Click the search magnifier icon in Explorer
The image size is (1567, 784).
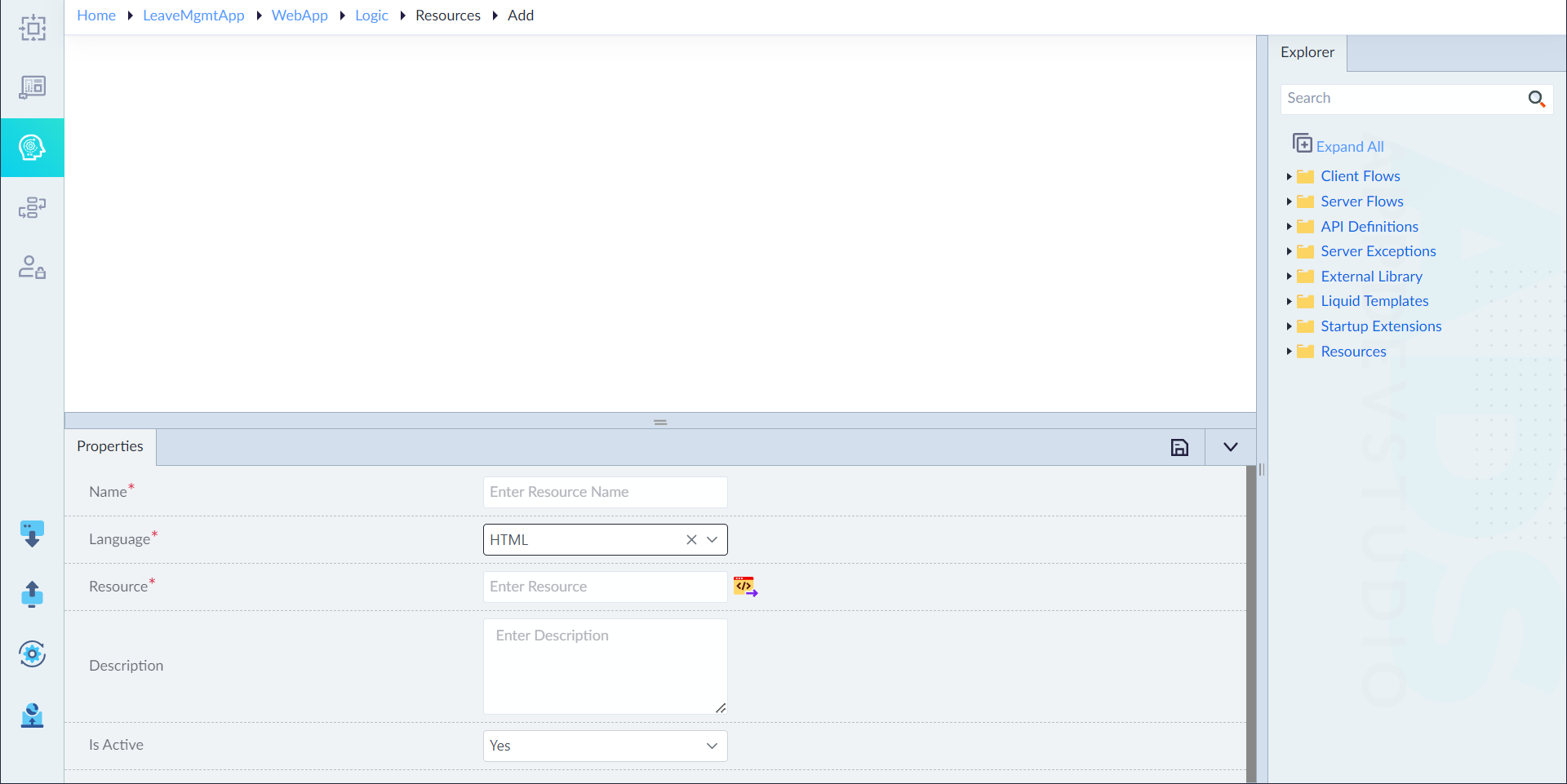1536,99
